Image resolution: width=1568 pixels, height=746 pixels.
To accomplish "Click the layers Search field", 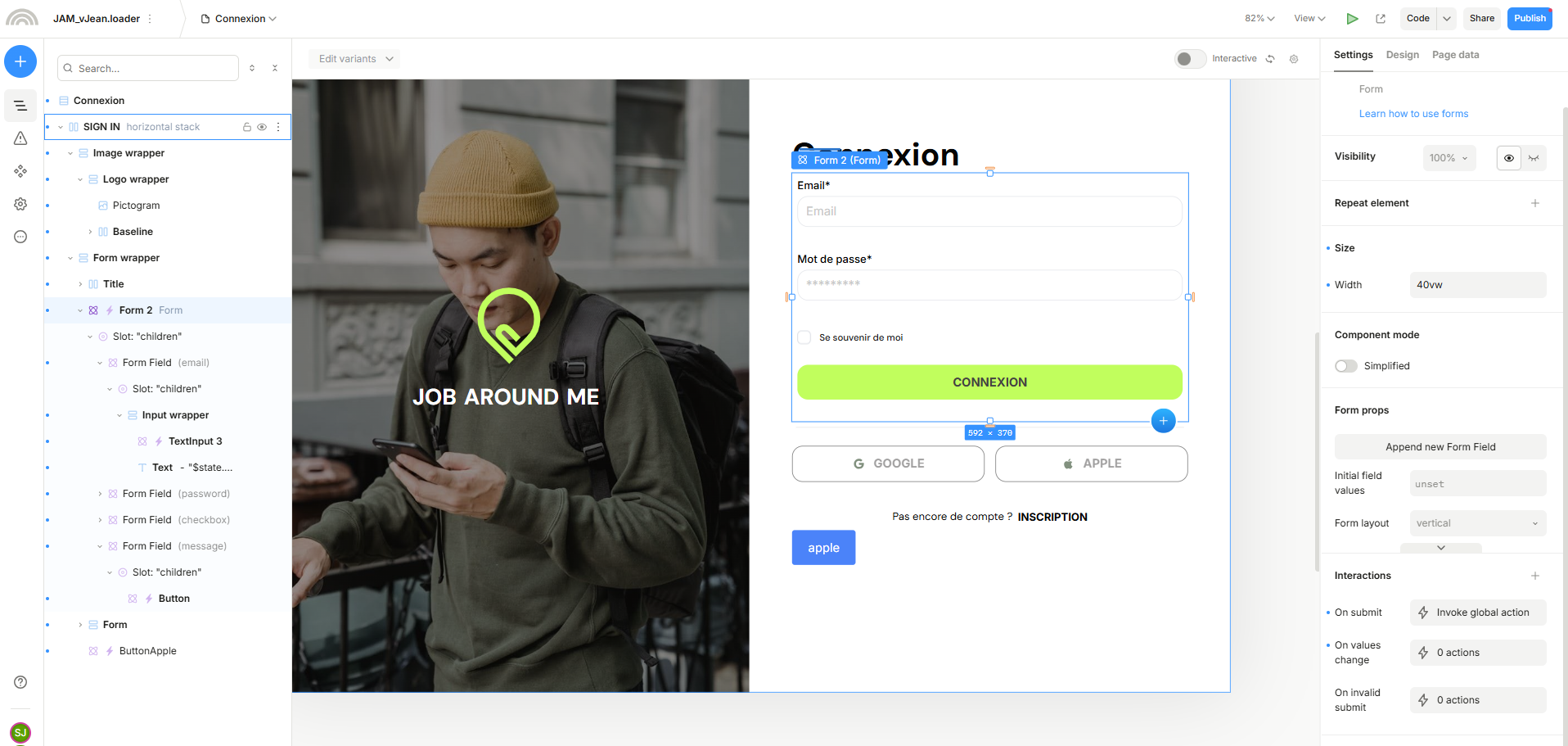I will [x=148, y=68].
